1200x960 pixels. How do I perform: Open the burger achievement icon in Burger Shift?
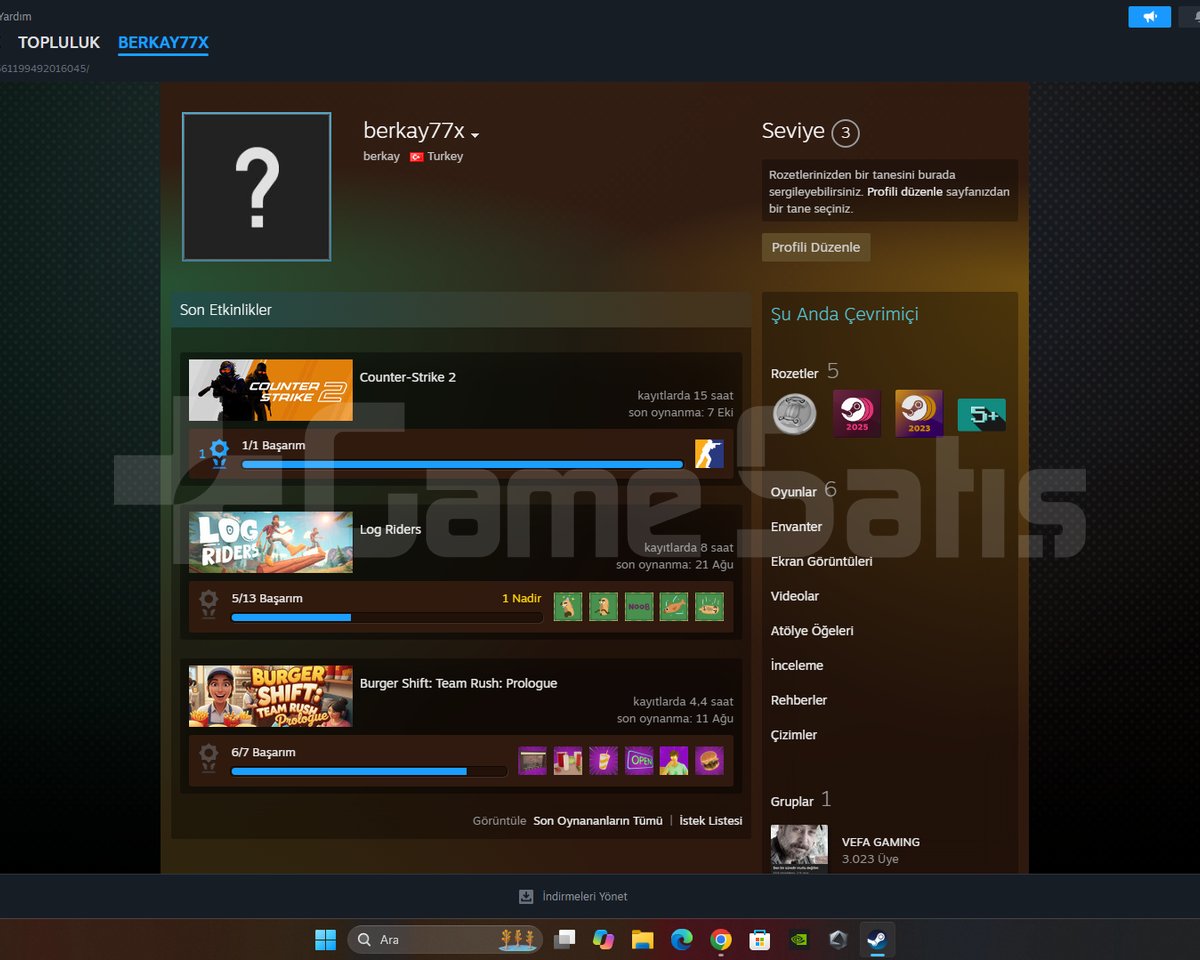point(709,760)
